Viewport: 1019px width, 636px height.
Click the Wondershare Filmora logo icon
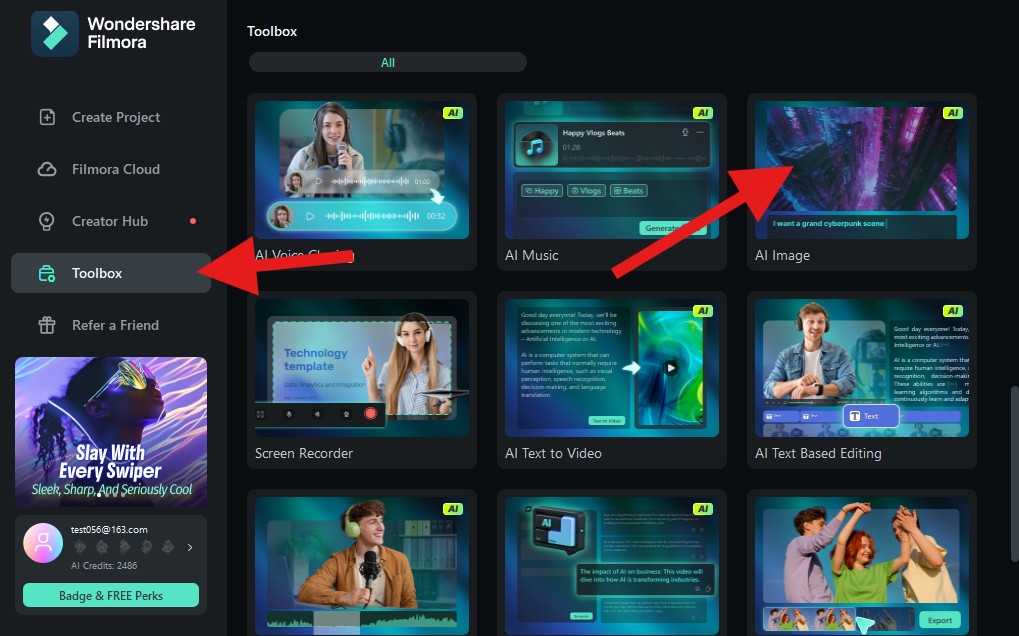point(55,33)
